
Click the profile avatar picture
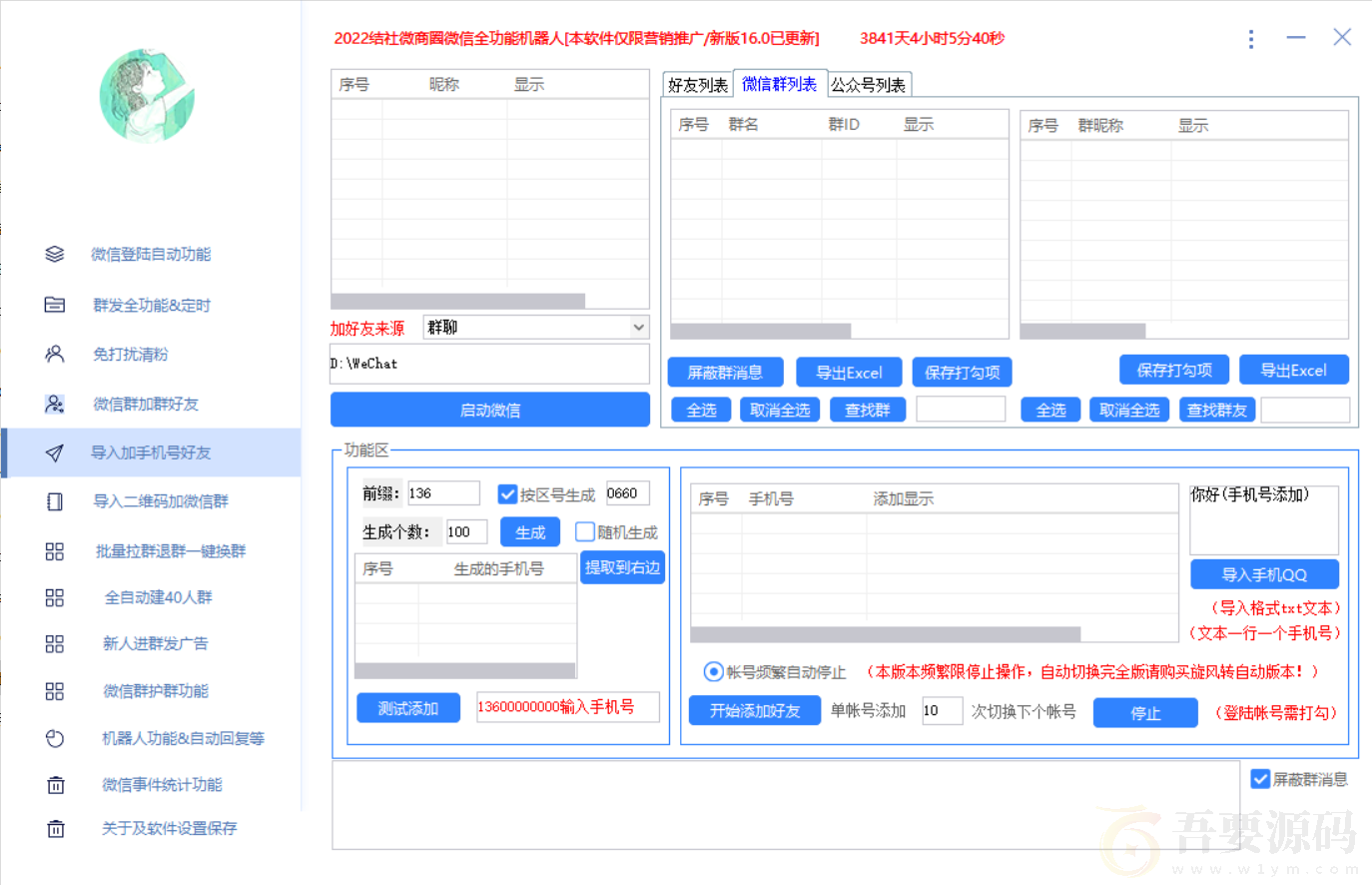(148, 97)
